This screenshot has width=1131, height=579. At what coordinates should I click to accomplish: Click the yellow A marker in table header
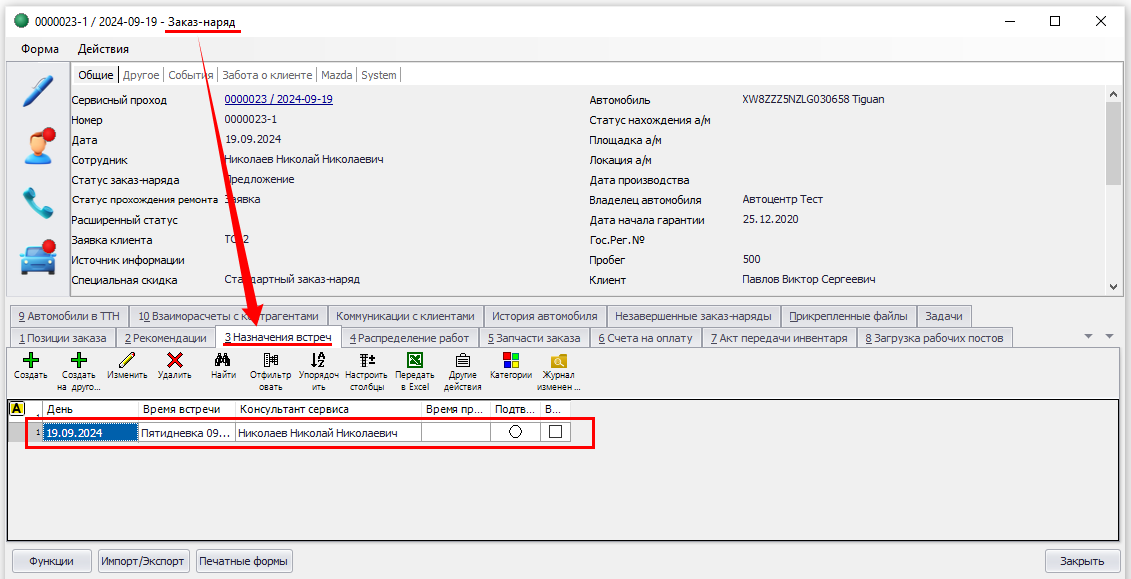click(17, 408)
